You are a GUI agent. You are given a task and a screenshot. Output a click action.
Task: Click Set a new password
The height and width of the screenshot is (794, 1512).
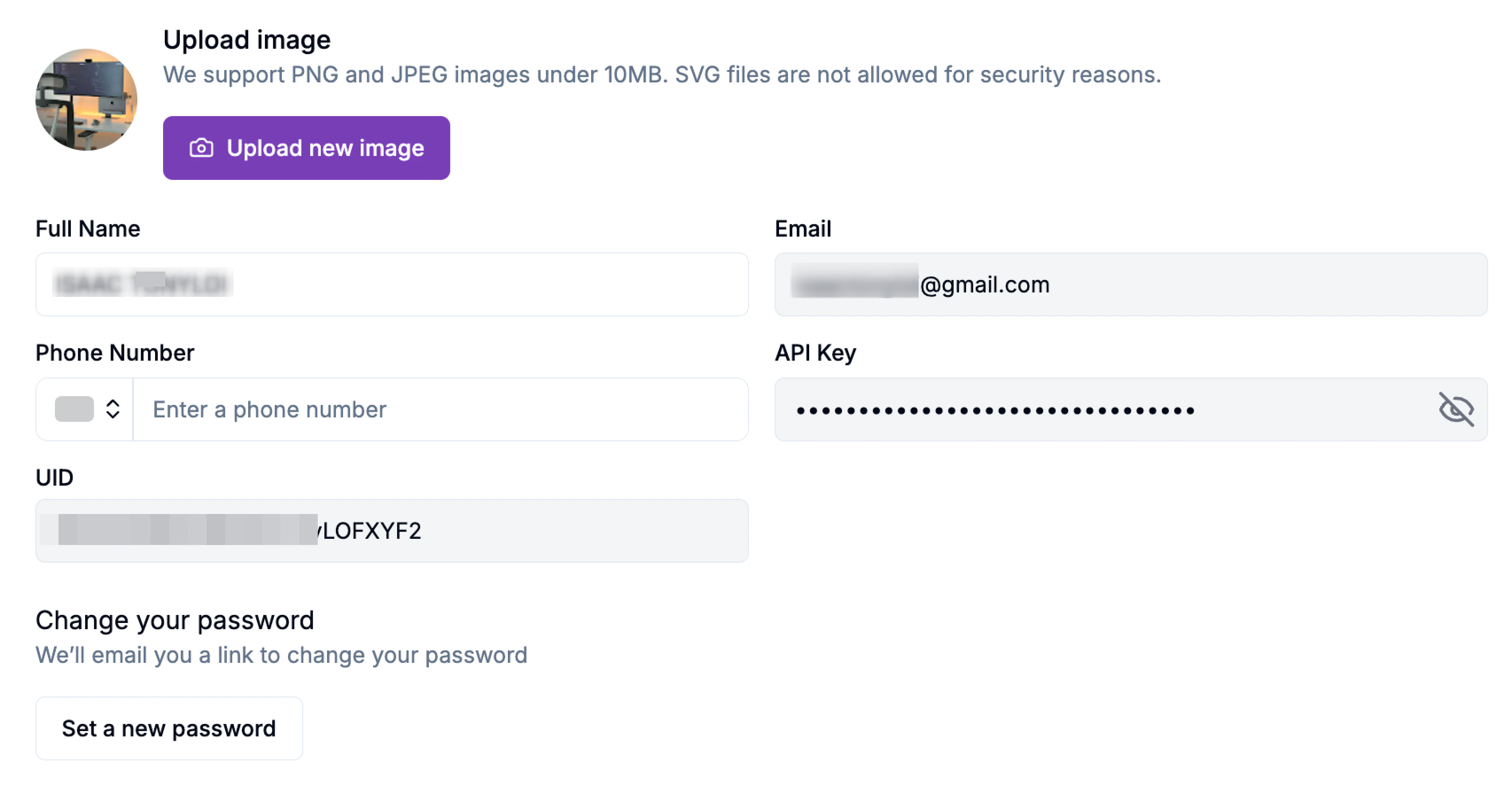168,728
